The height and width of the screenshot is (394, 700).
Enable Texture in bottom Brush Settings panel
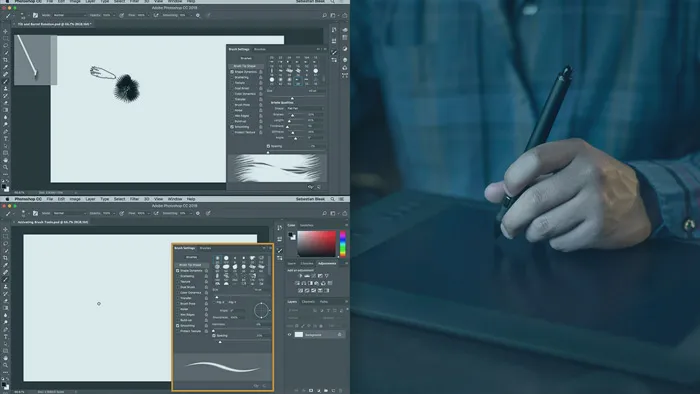(x=178, y=282)
